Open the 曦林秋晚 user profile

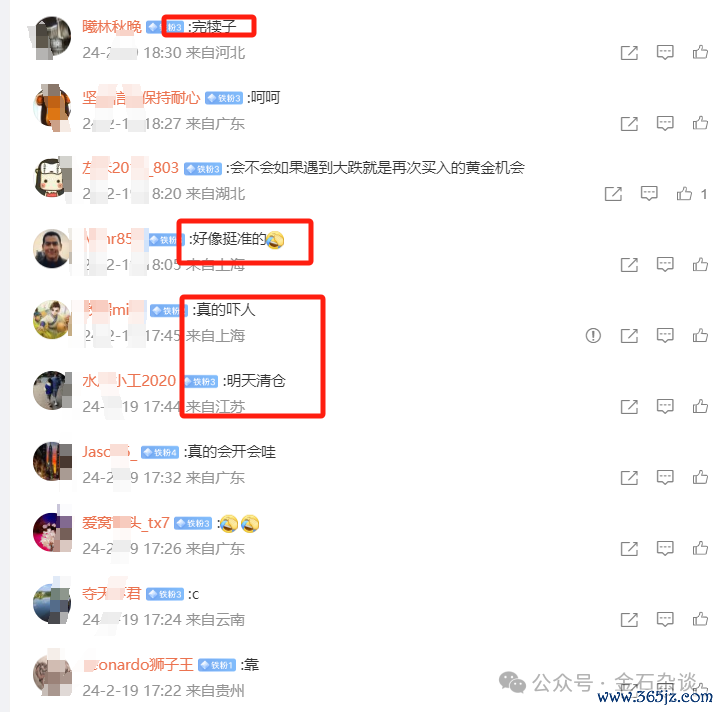pos(112,27)
